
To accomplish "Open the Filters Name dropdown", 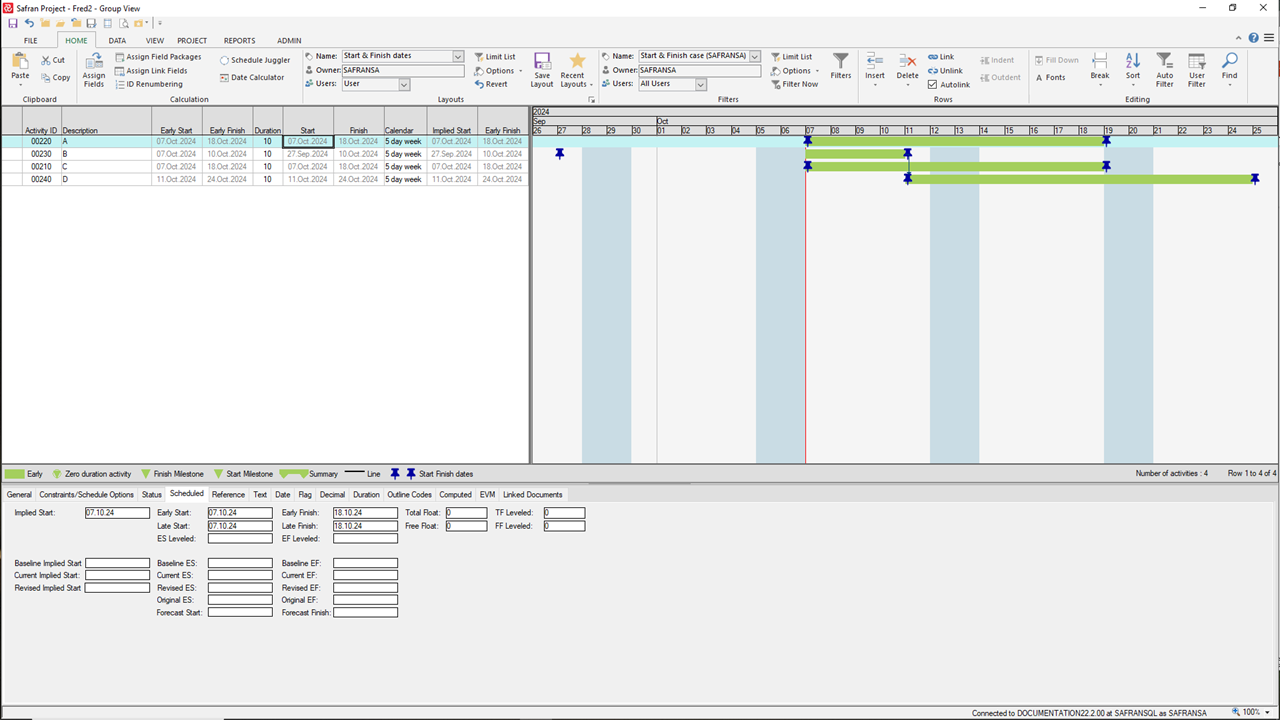I will pyautogui.click(x=755, y=57).
